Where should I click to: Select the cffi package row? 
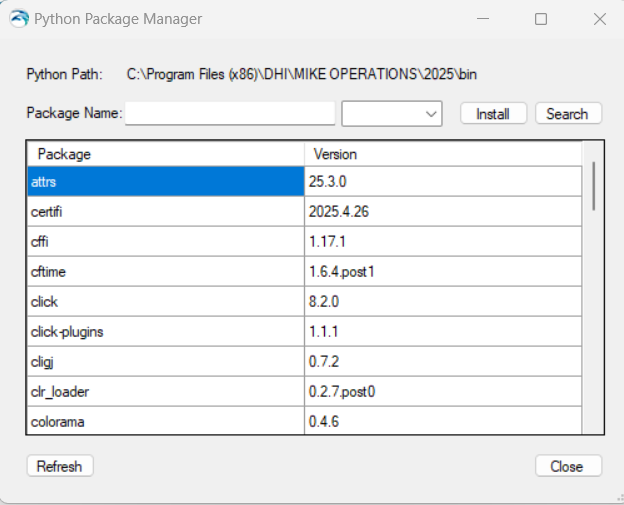tap(166, 242)
